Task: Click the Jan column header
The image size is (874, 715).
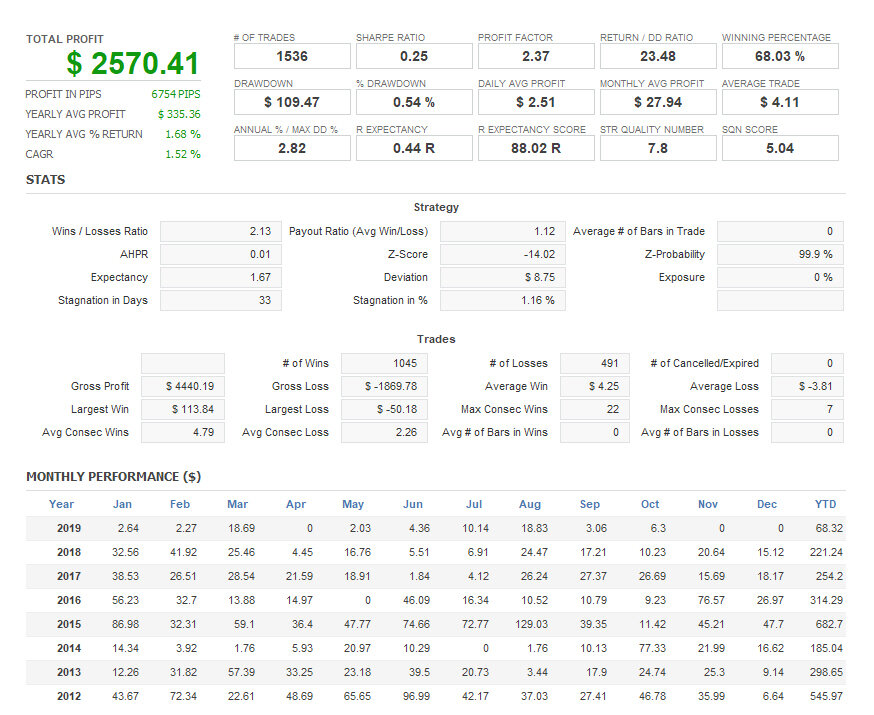Action: (122, 504)
